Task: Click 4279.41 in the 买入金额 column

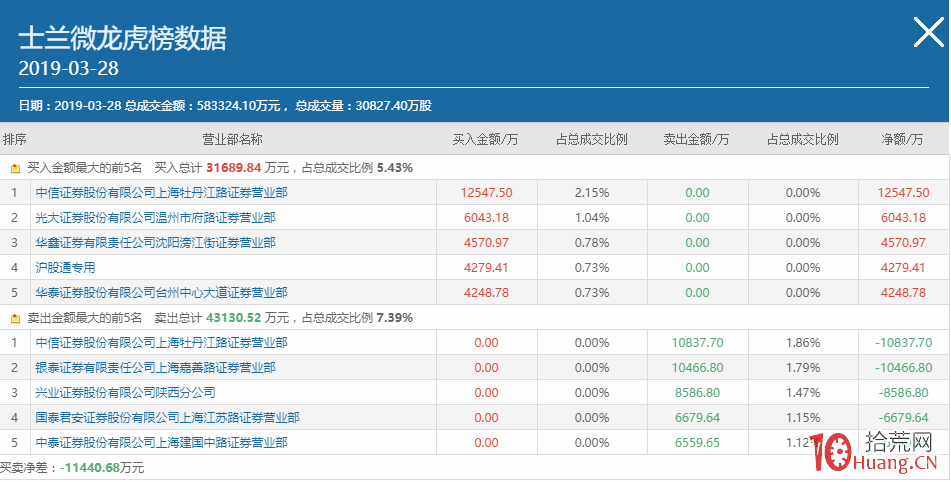Action: [486, 267]
